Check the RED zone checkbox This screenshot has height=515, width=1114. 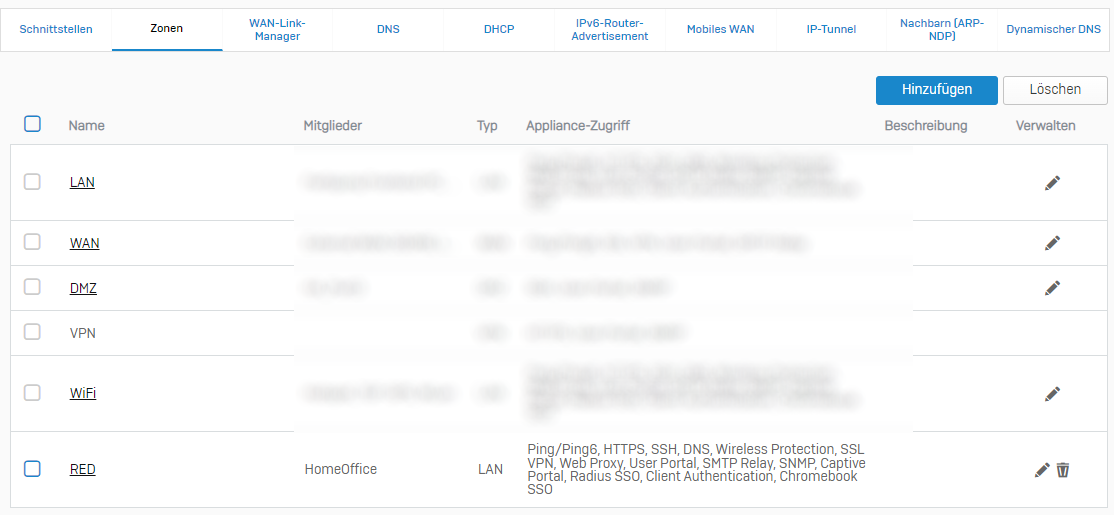[32, 469]
